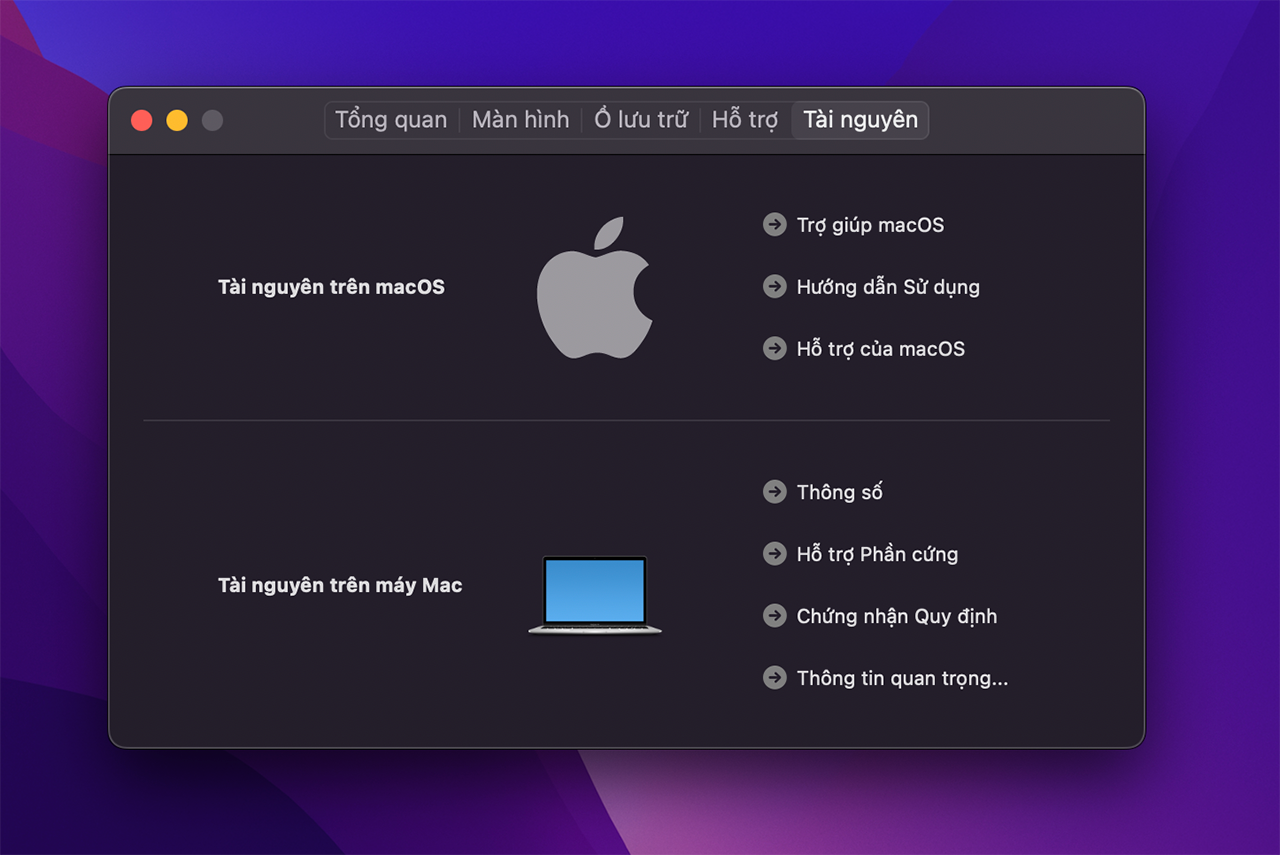This screenshot has width=1280, height=855.
Task: Click the grey Apple logo
Action: 595,287
